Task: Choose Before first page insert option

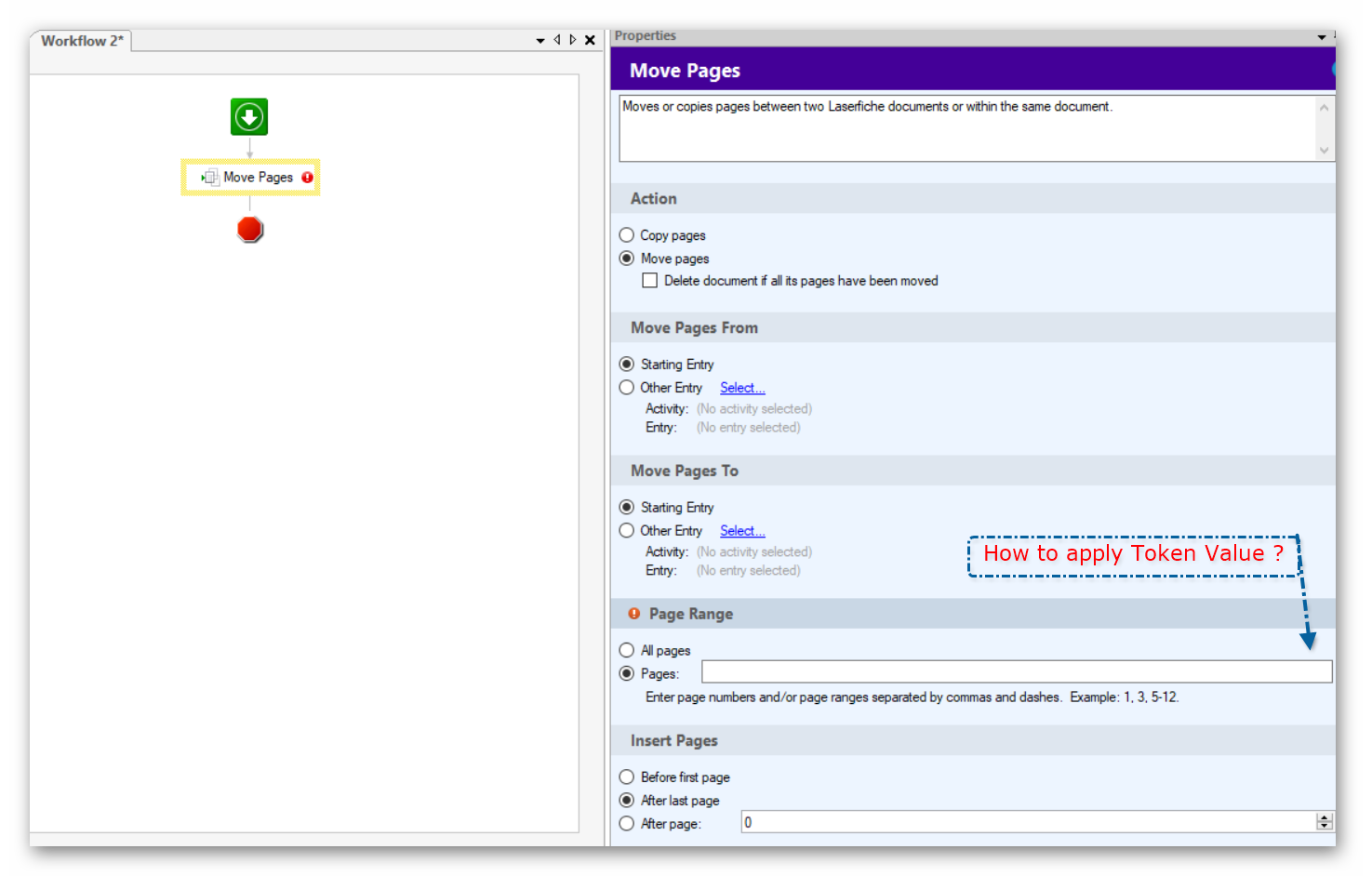Action: (x=627, y=776)
